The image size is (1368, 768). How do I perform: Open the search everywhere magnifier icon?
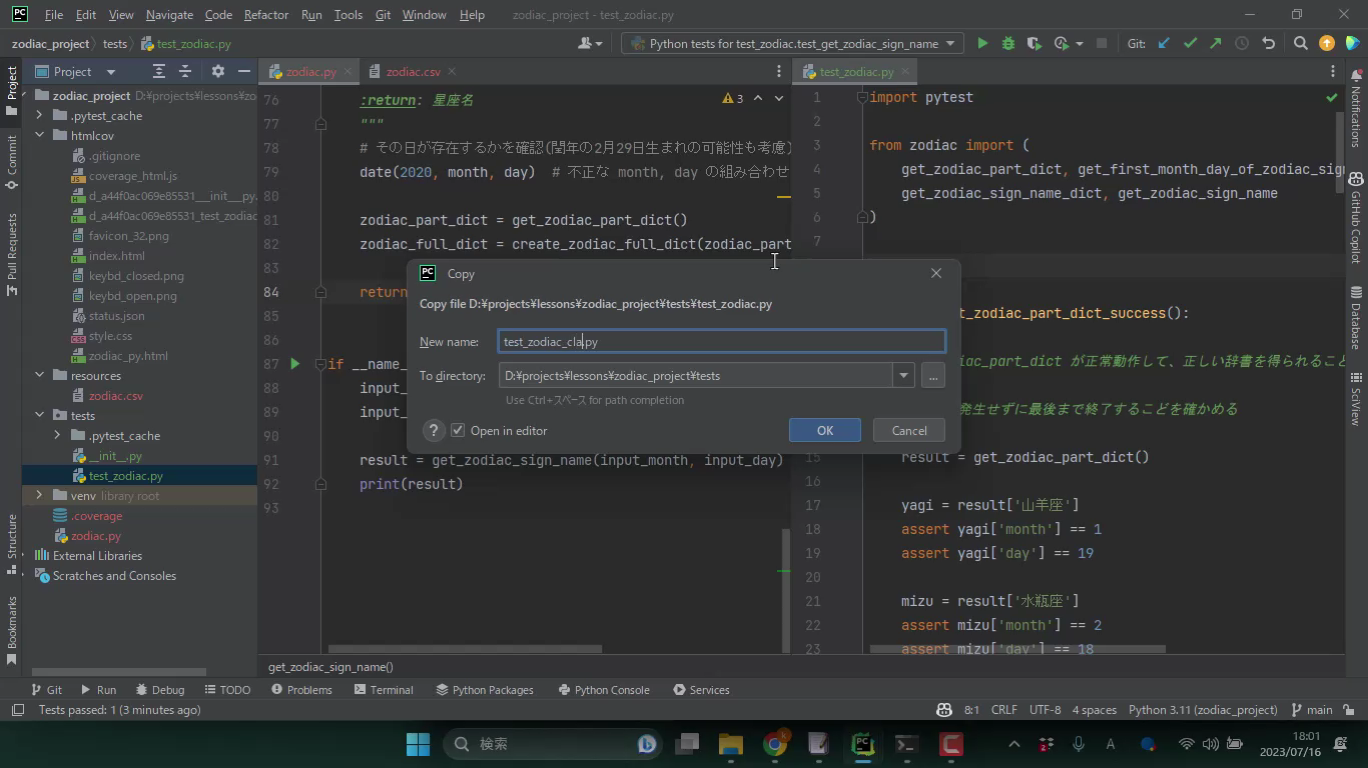1300,43
